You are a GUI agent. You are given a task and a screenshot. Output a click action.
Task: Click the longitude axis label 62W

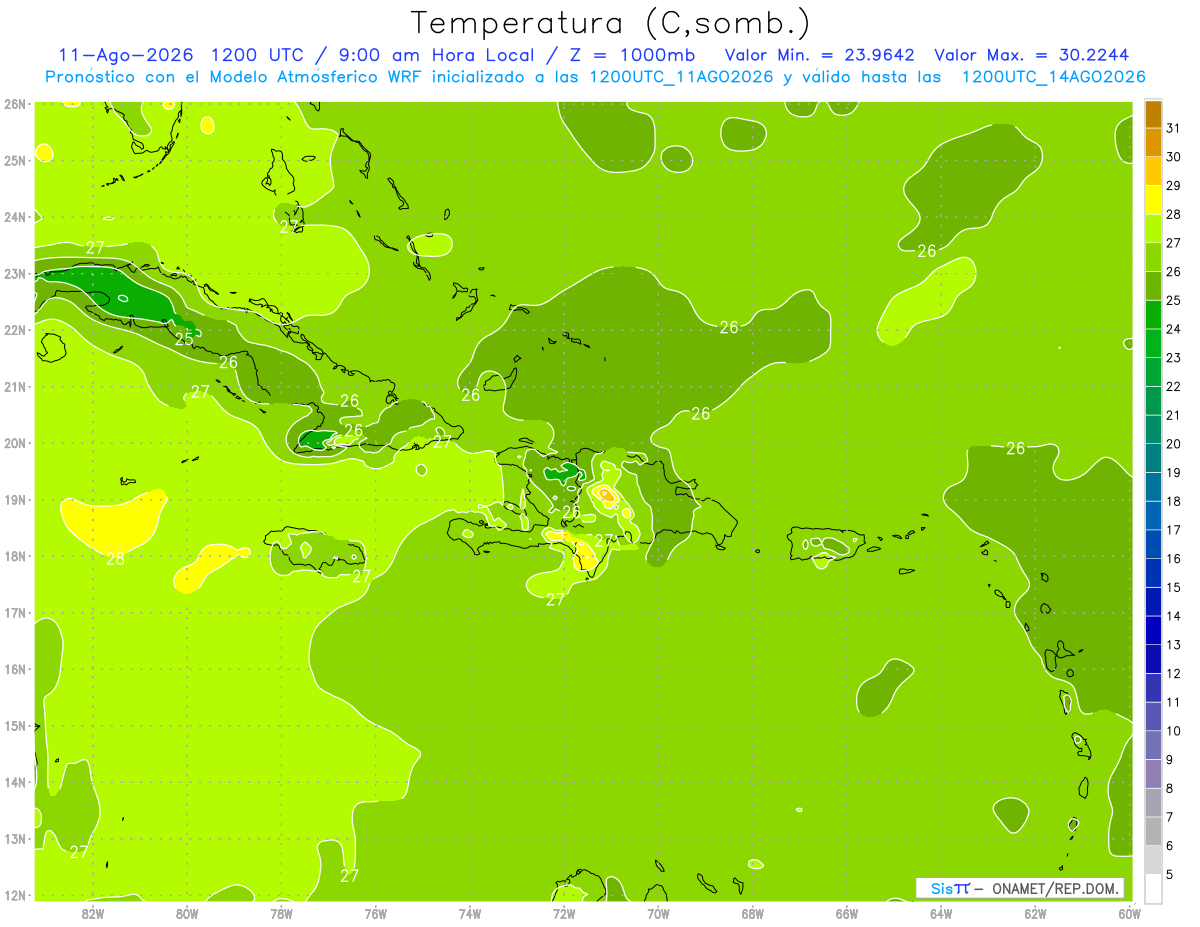[1036, 913]
